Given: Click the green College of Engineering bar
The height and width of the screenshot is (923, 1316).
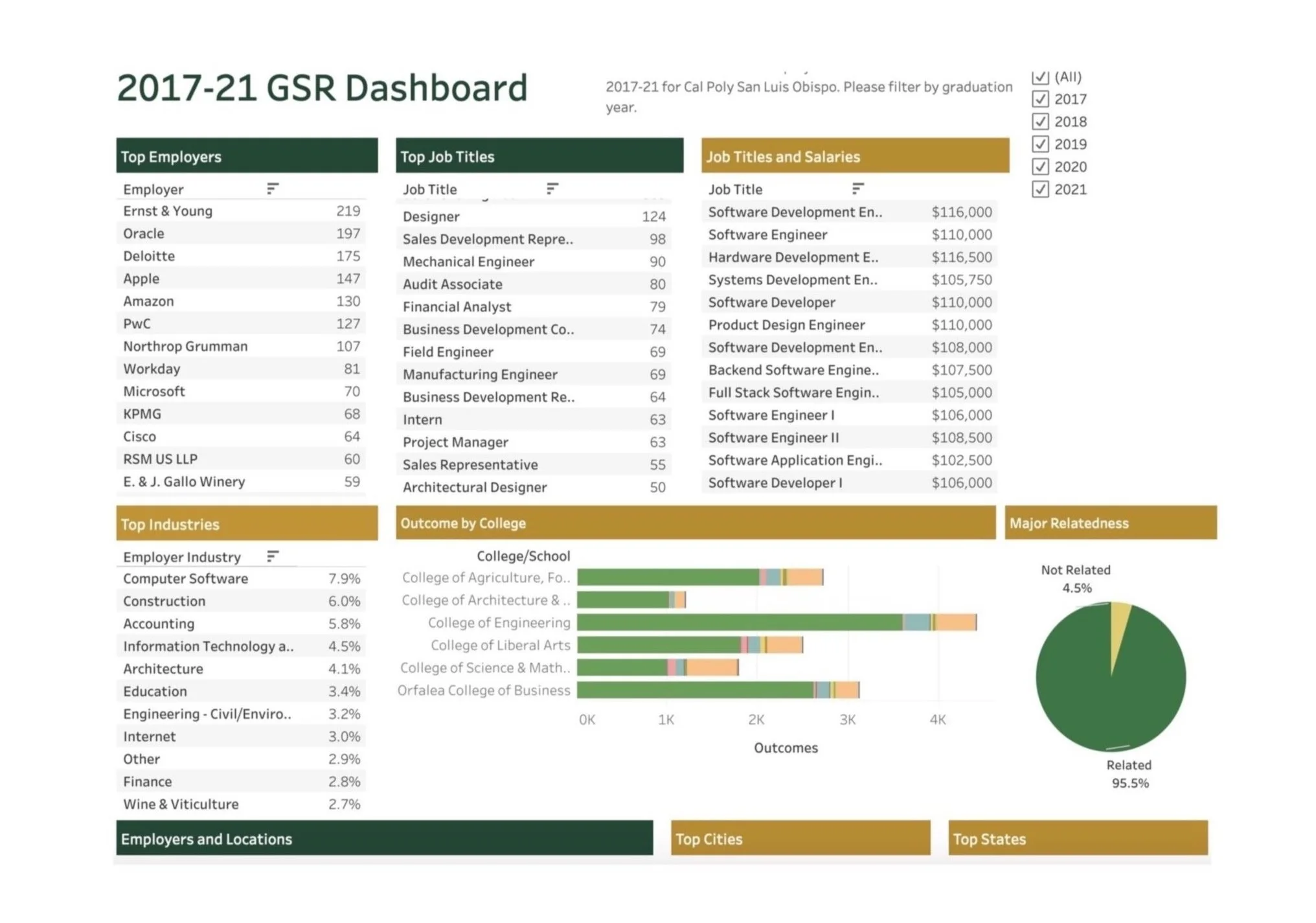Looking at the screenshot, I should point(738,622).
